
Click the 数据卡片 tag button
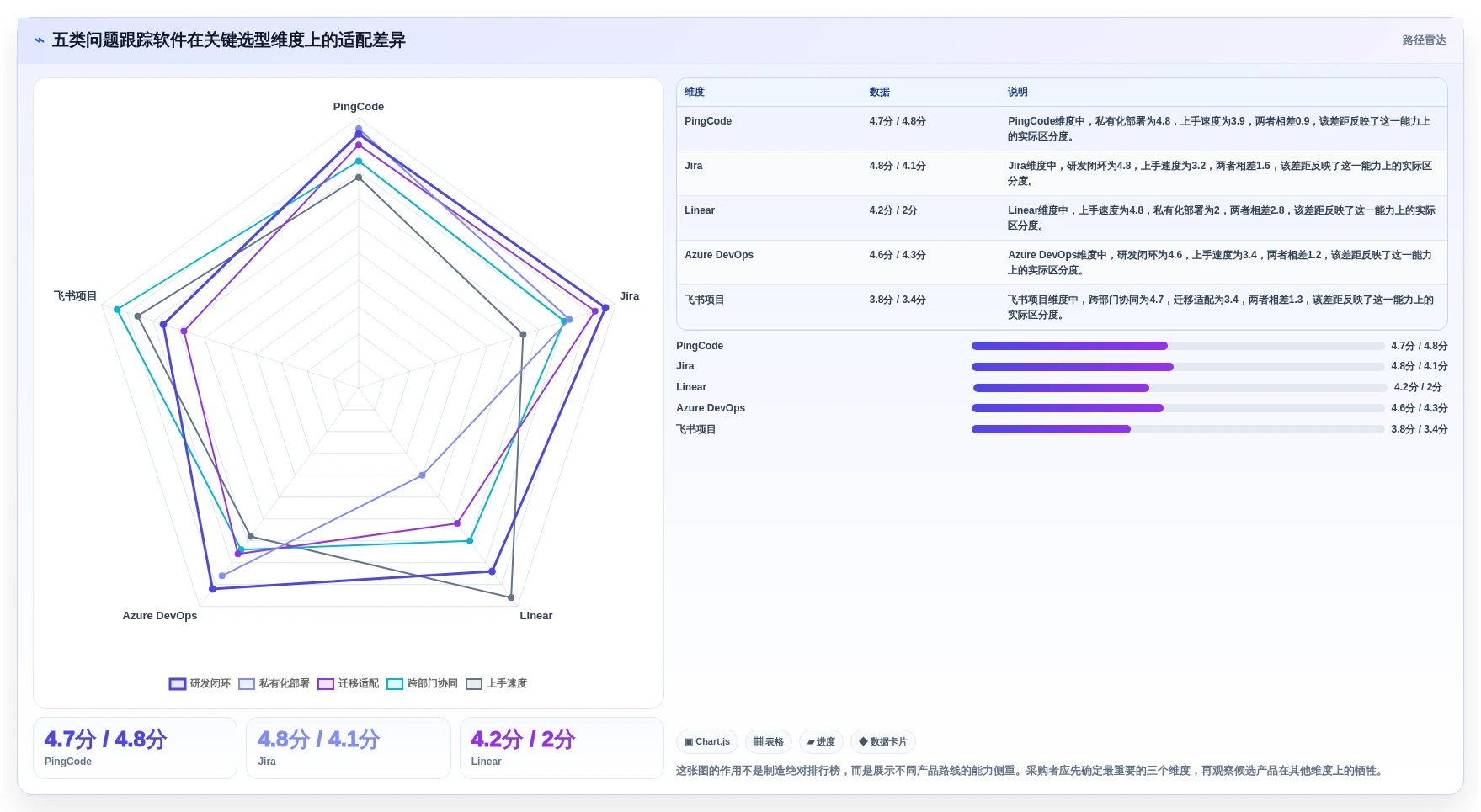point(883,741)
